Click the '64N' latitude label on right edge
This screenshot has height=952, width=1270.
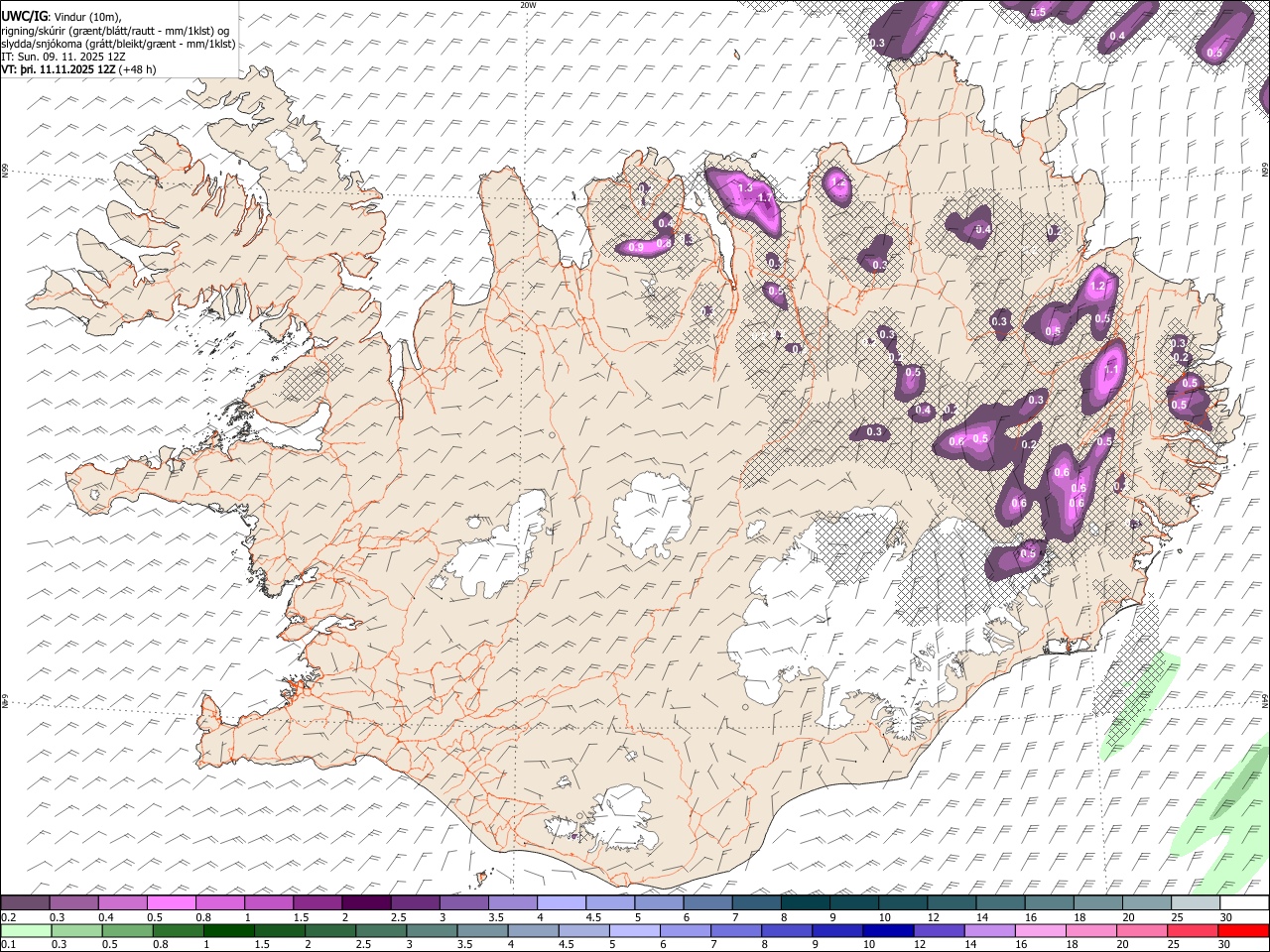[1265, 700]
